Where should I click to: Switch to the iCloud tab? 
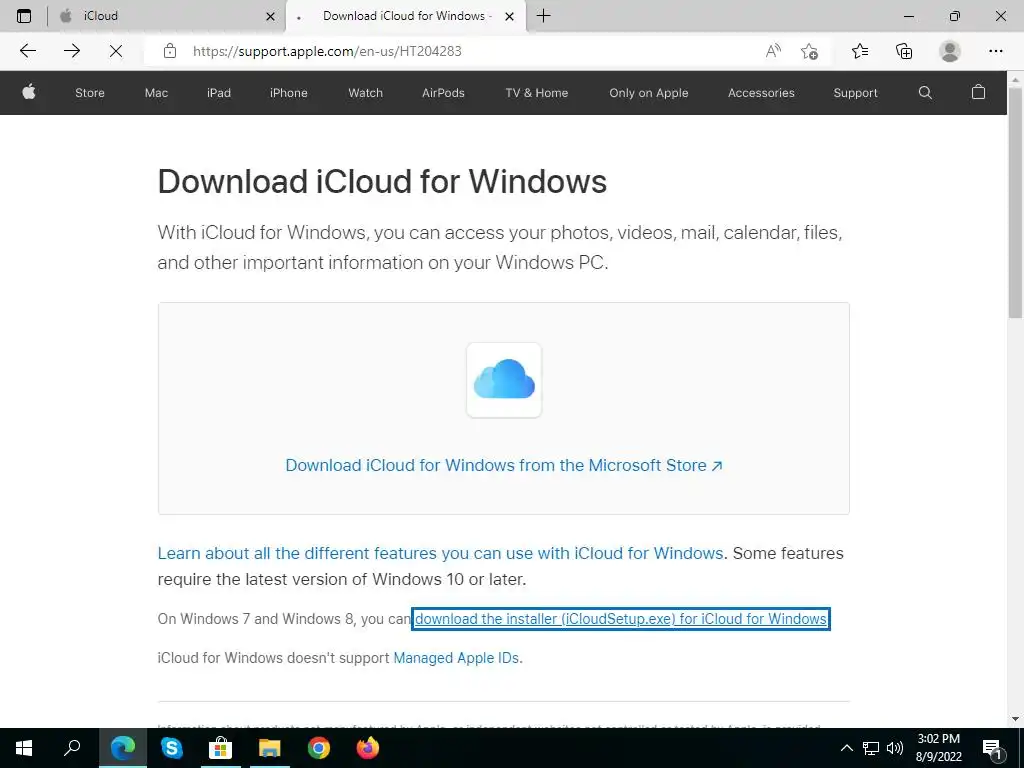(167, 16)
